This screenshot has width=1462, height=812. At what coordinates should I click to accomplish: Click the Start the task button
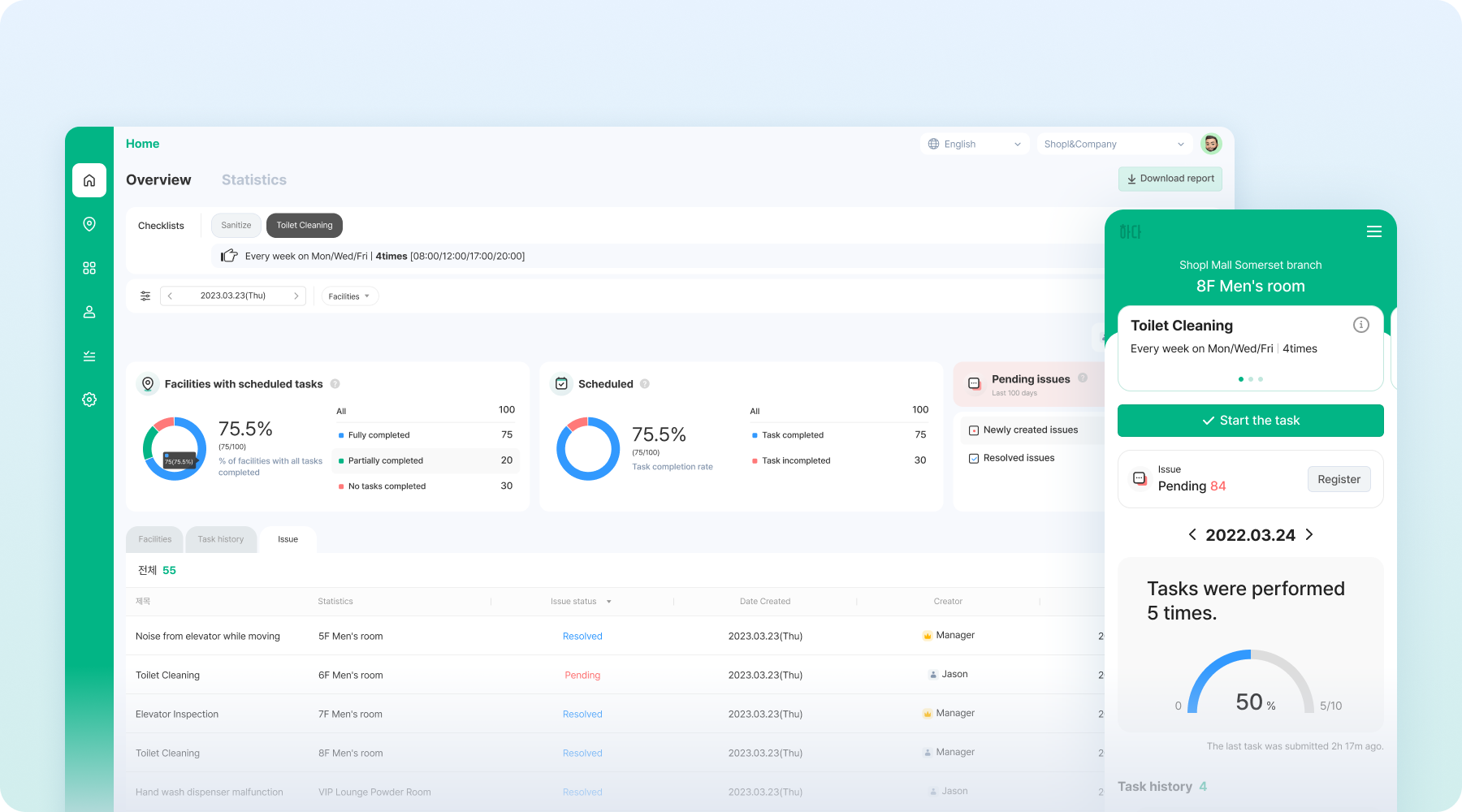(1250, 421)
